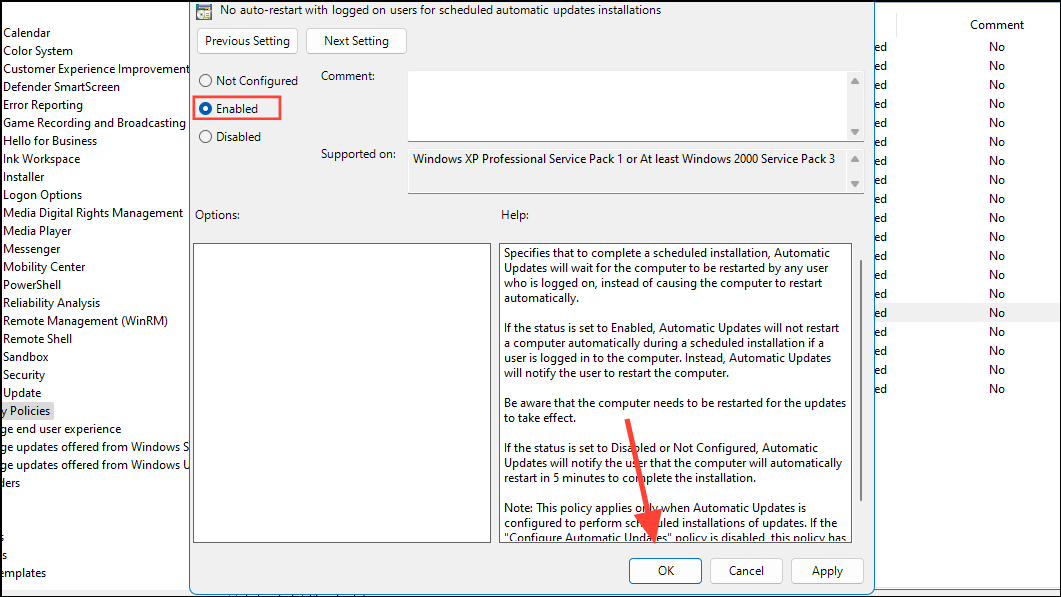Select "Calendar" in the left navigation tree
This screenshot has height=597, width=1061.
(27, 32)
